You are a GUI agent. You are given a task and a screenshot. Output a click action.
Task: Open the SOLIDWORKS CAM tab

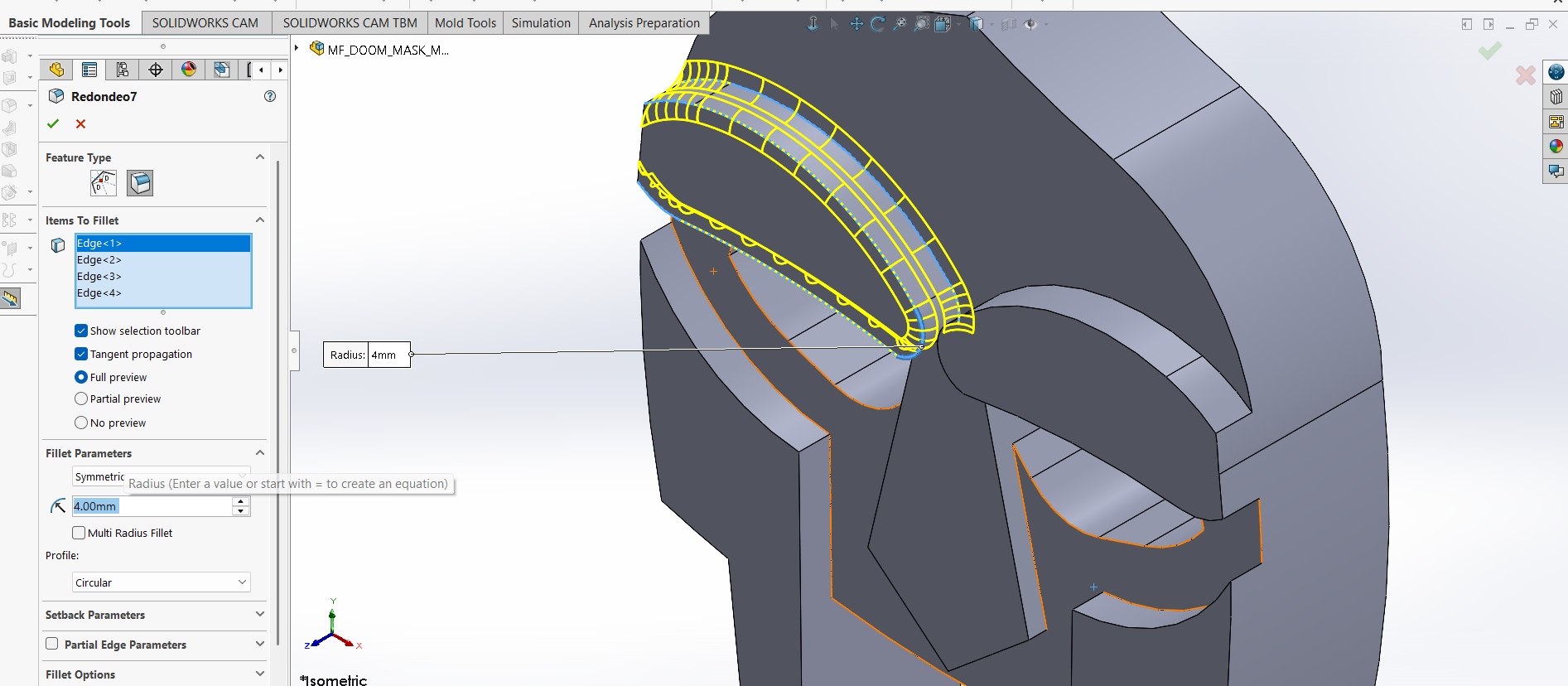coord(205,23)
